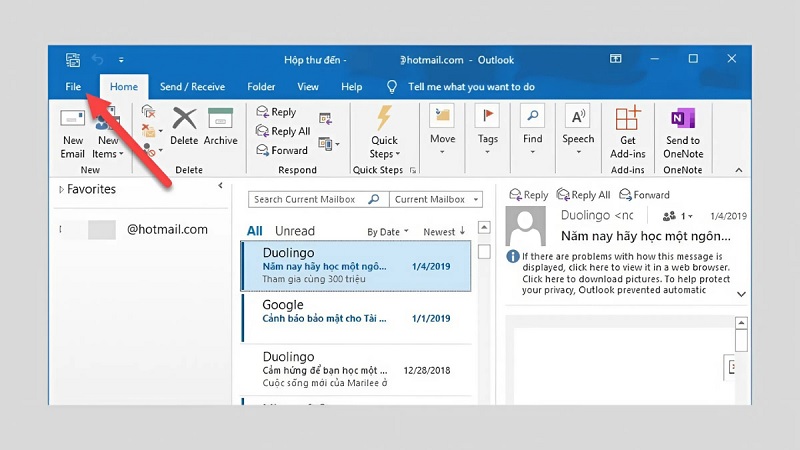800x450 pixels.
Task: Click Reply in the reading pane
Action: (529, 195)
